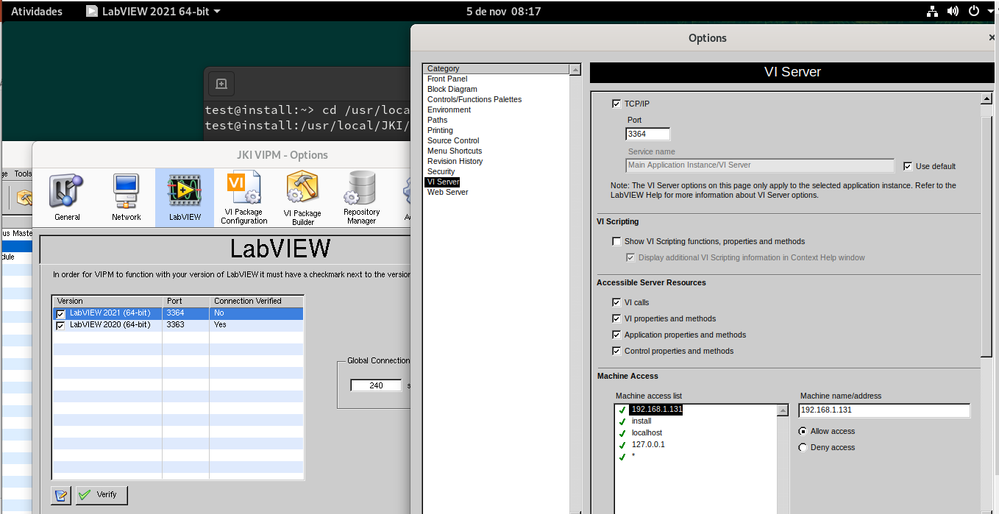Select Web Server in Category list
Image resolution: width=999 pixels, height=514 pixels.
447,192
